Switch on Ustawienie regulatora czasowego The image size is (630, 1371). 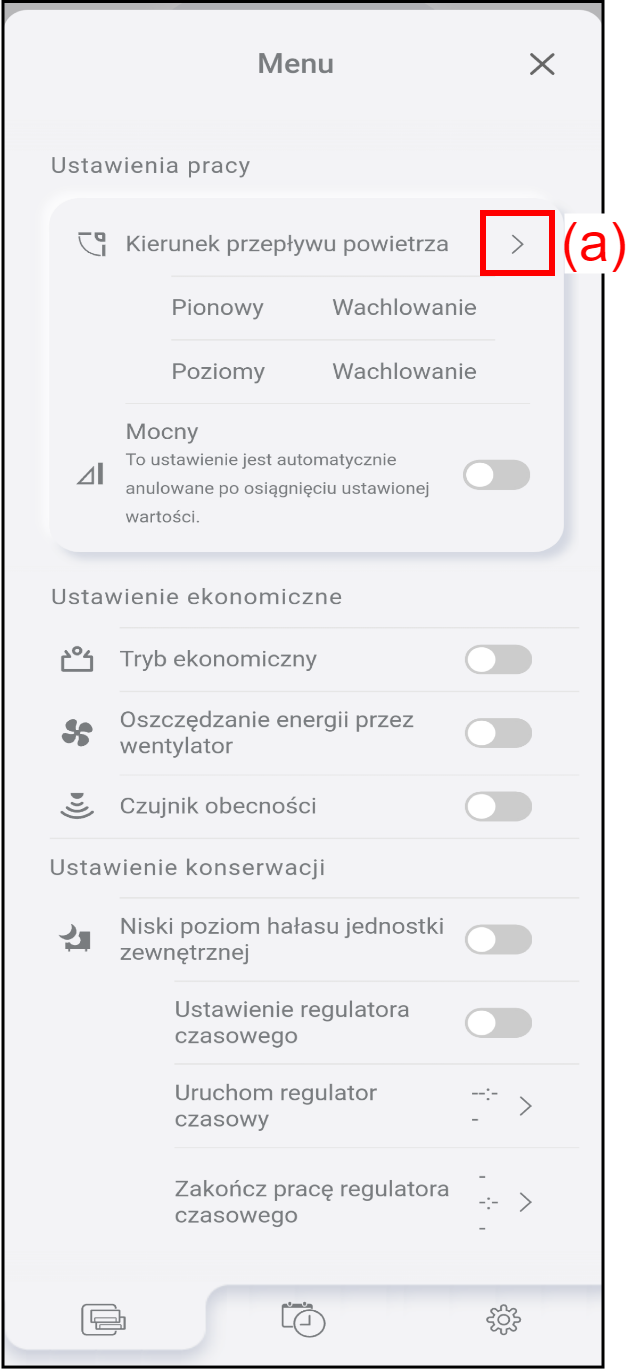(498, 1023)
